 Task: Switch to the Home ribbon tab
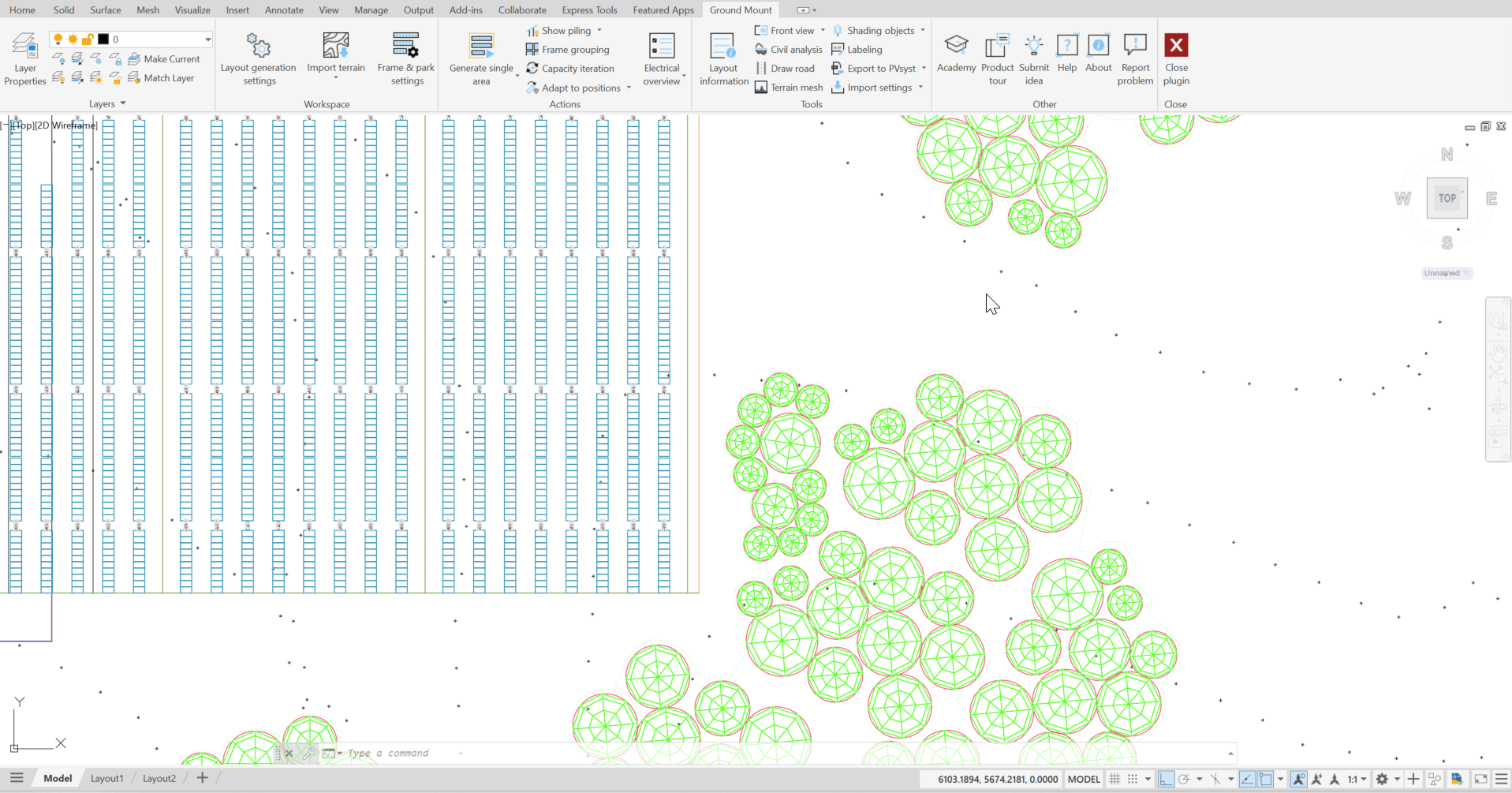[x=22, y=10]
